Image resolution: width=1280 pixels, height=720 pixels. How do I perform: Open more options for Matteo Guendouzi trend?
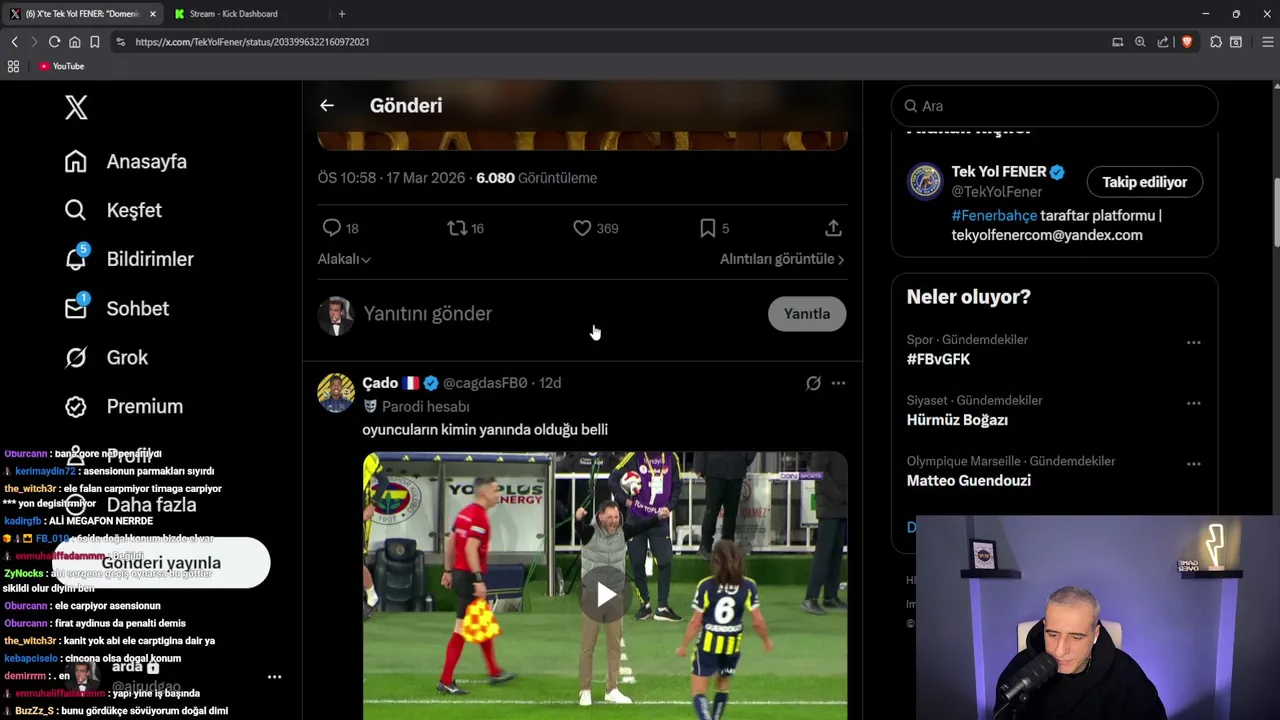point(1193,464)
